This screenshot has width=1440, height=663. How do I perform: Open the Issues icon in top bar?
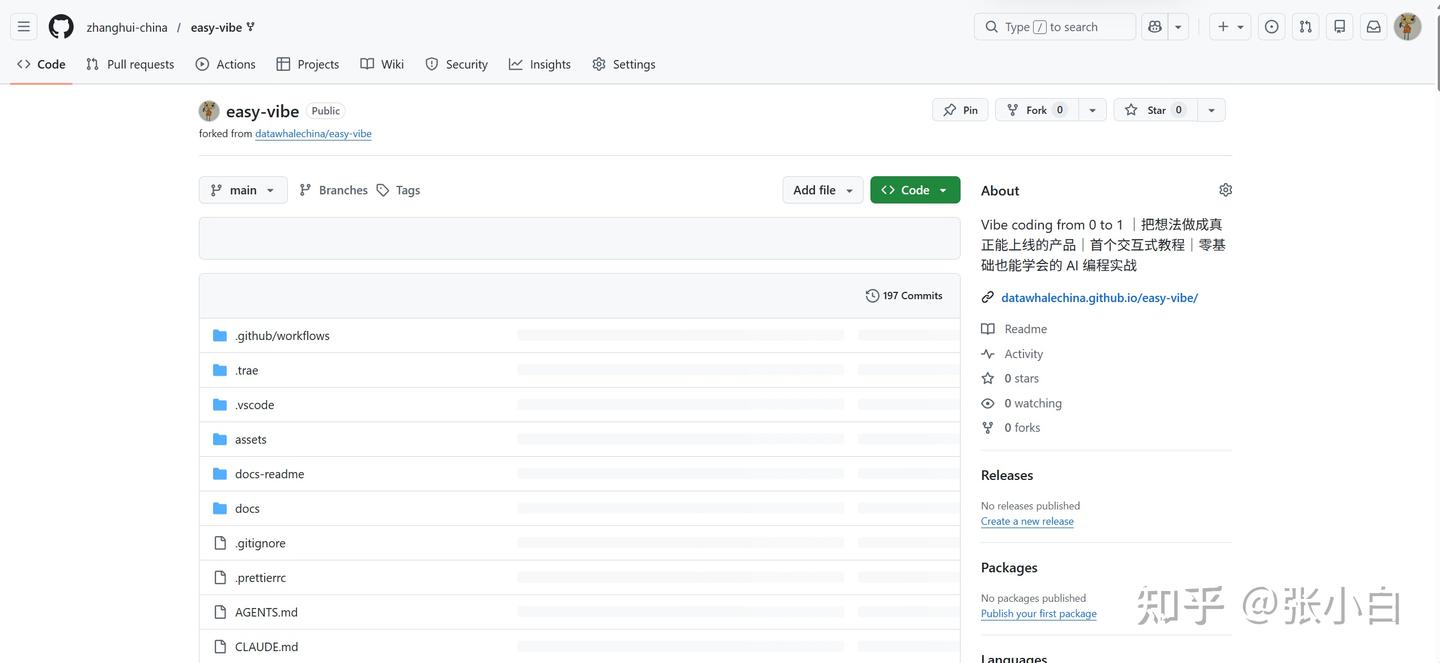pyautogui.click(x=1271, y=27)
